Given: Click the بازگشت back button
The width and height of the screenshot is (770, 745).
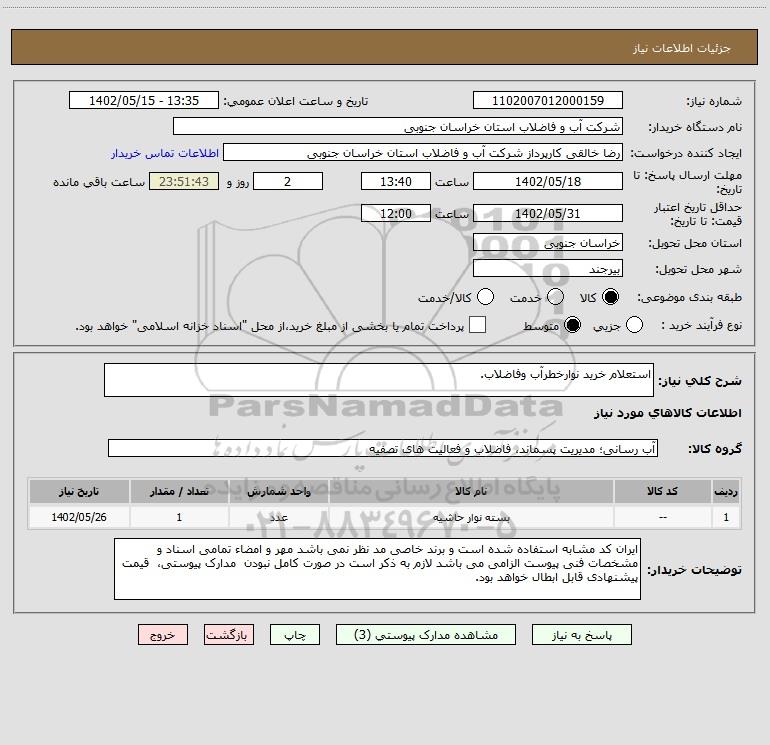Looking at the screenshot, I should 229,635.
